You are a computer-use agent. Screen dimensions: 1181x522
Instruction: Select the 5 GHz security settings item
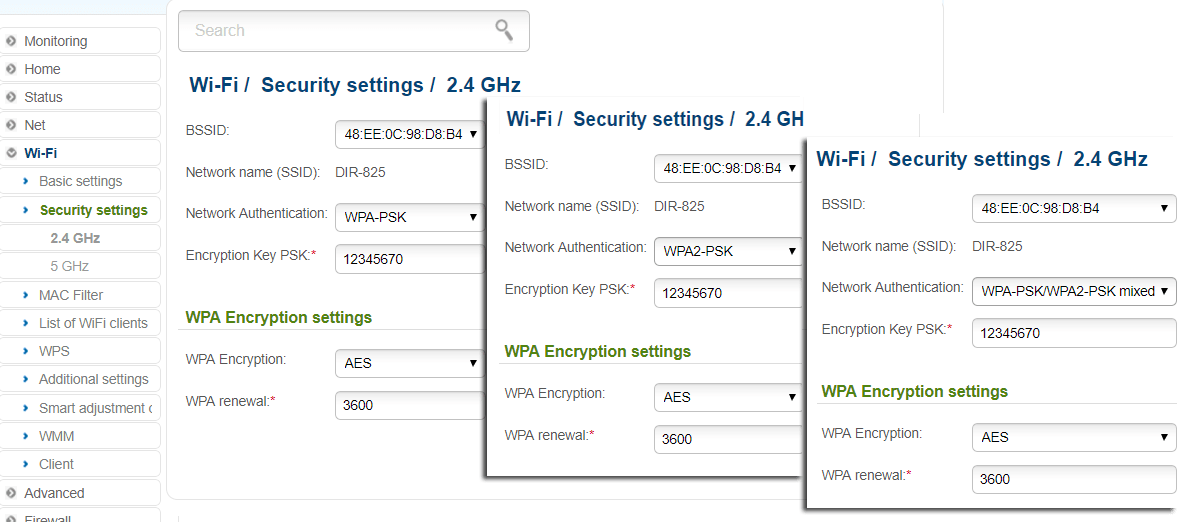[x=69, y=266]
